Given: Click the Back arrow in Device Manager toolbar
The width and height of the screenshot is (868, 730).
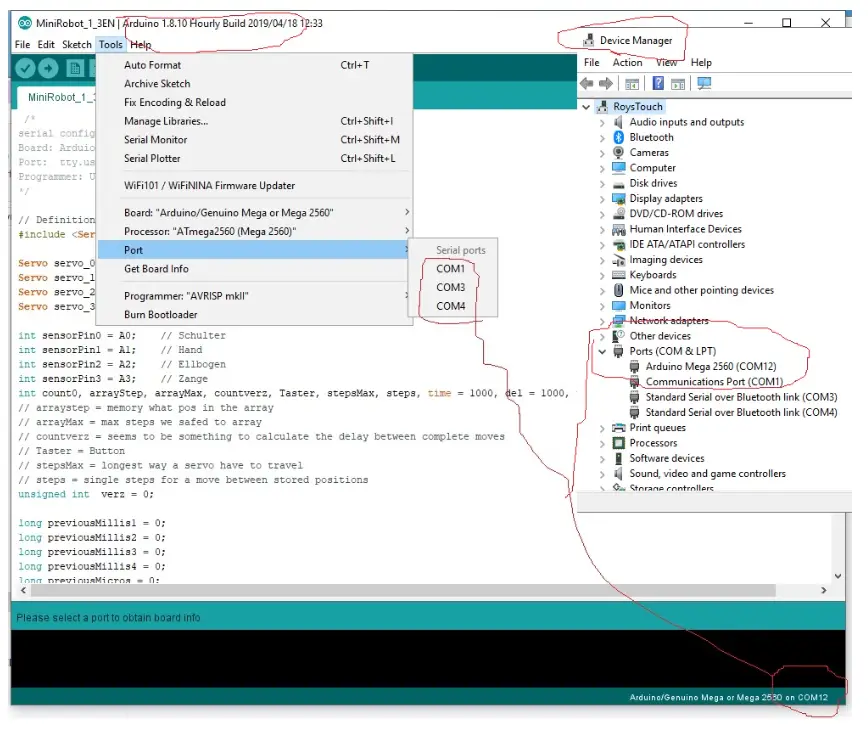Looking at the screenshot, I should pyautogui.click(x=587, y=84).
